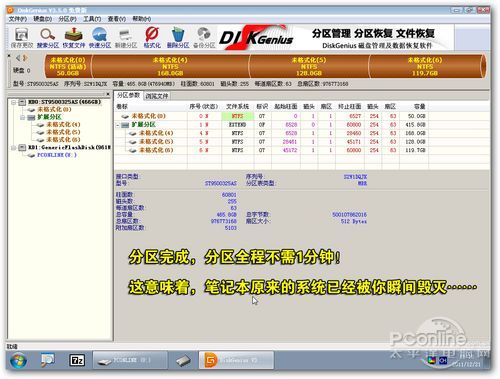
Task: Click the magnifier icon on the taskbar
Action: [x=48, y=360]
